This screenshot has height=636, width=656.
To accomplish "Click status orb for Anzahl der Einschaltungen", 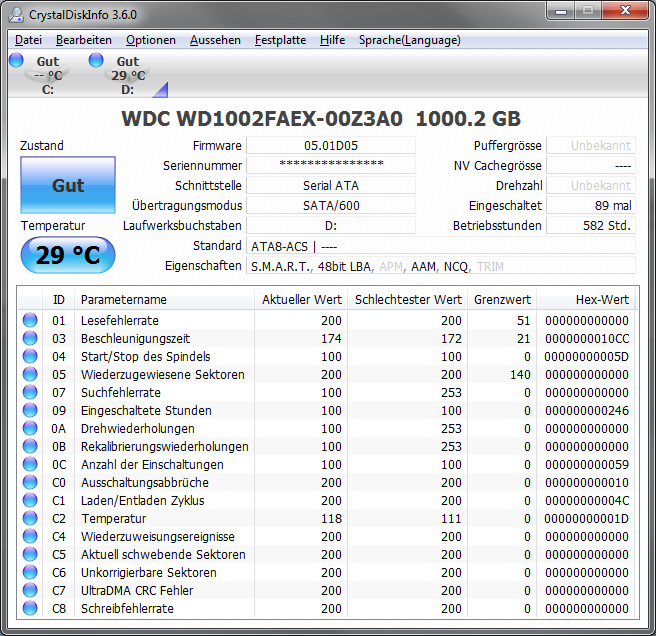I will (30, 464).
